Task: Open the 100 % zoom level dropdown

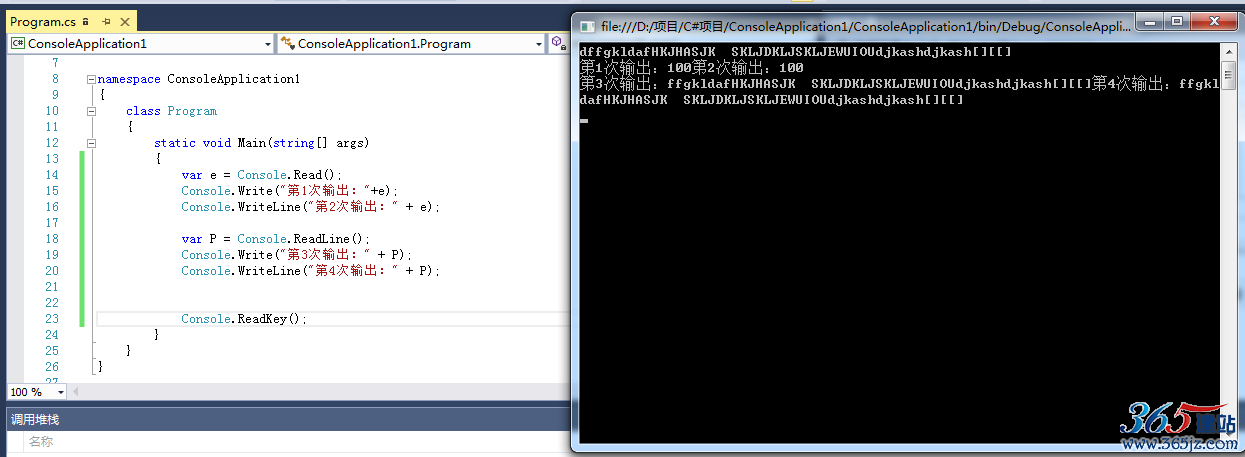Action: click(x=61, y=393)
